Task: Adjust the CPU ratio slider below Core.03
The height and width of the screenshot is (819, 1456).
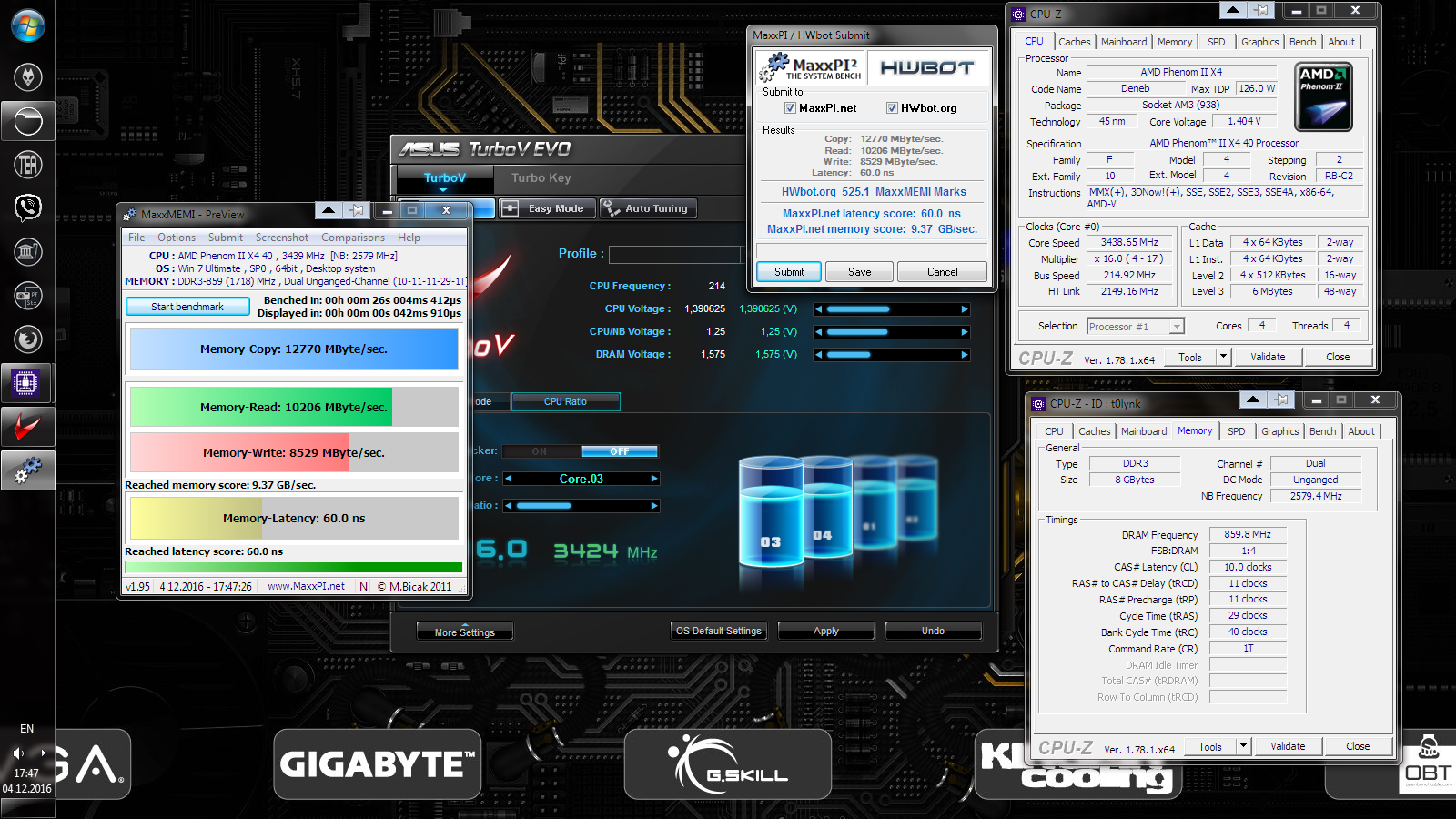Action: pos(581,506)
